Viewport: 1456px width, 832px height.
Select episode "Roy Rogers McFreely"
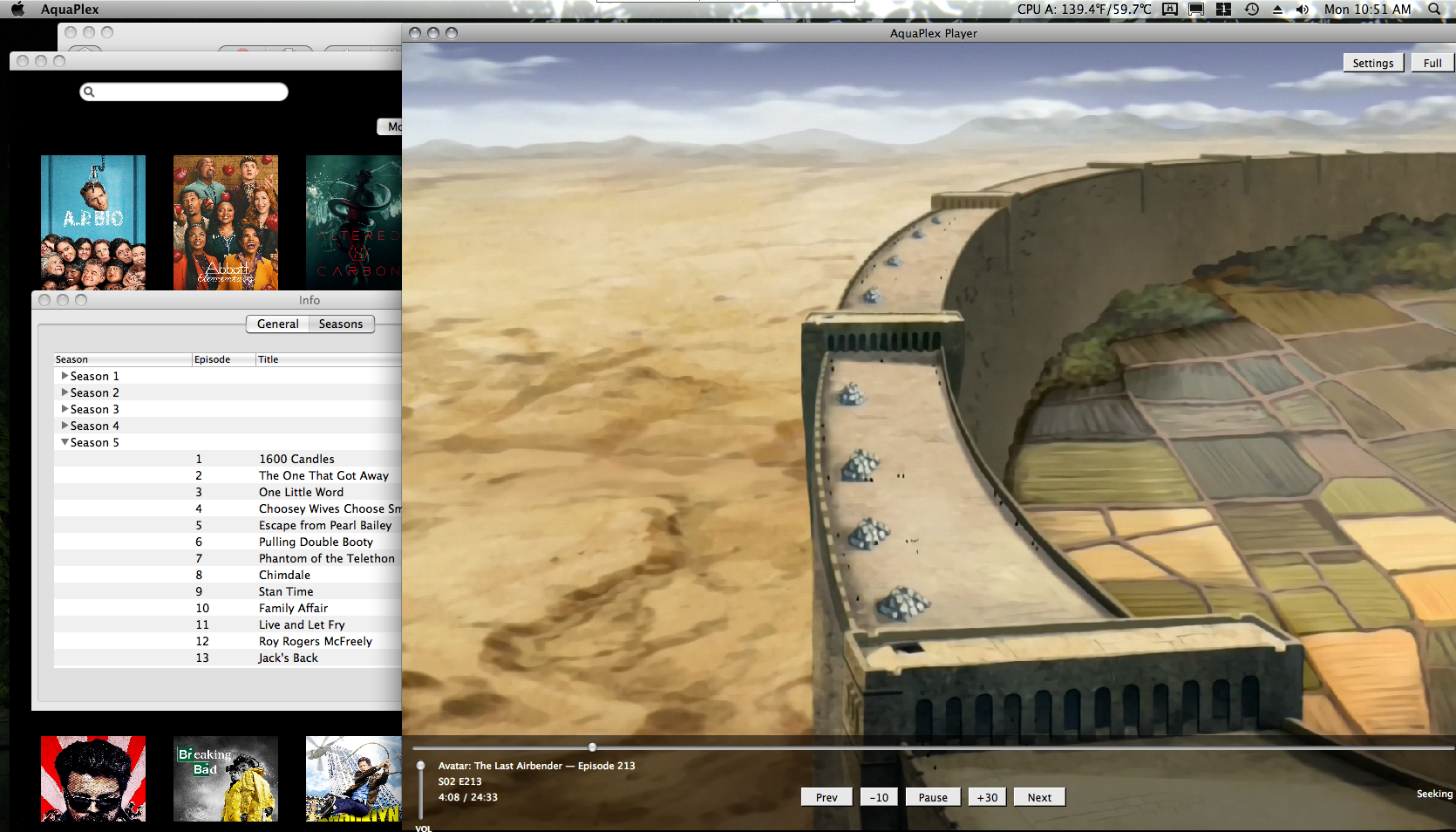pos(228,641)
